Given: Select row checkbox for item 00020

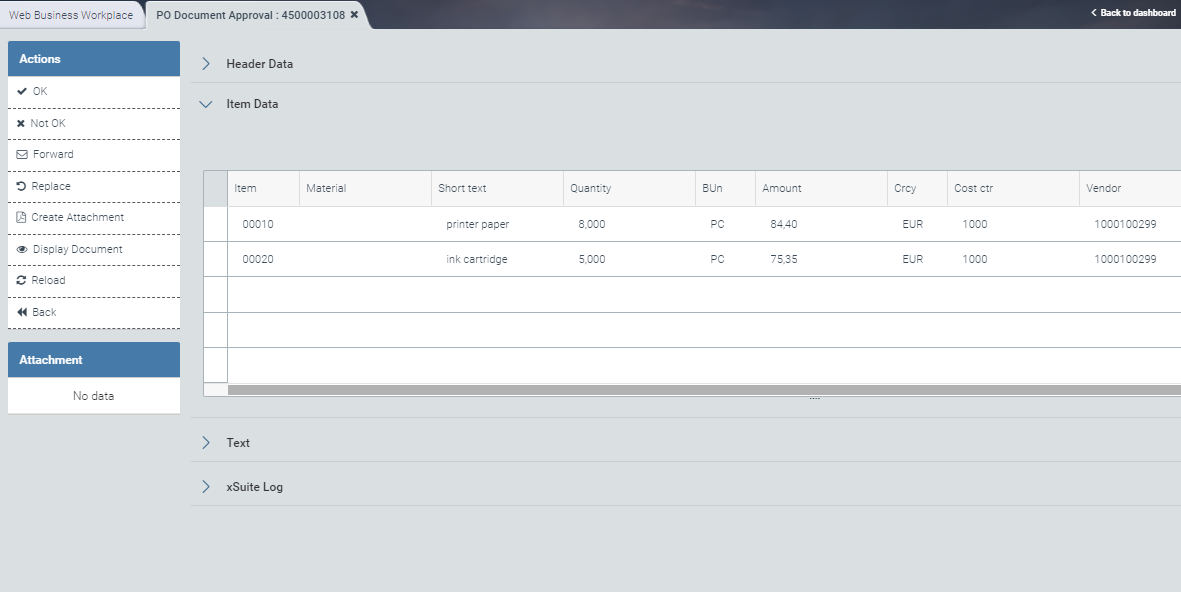Looking at the screenshot, I should point(216,259).
